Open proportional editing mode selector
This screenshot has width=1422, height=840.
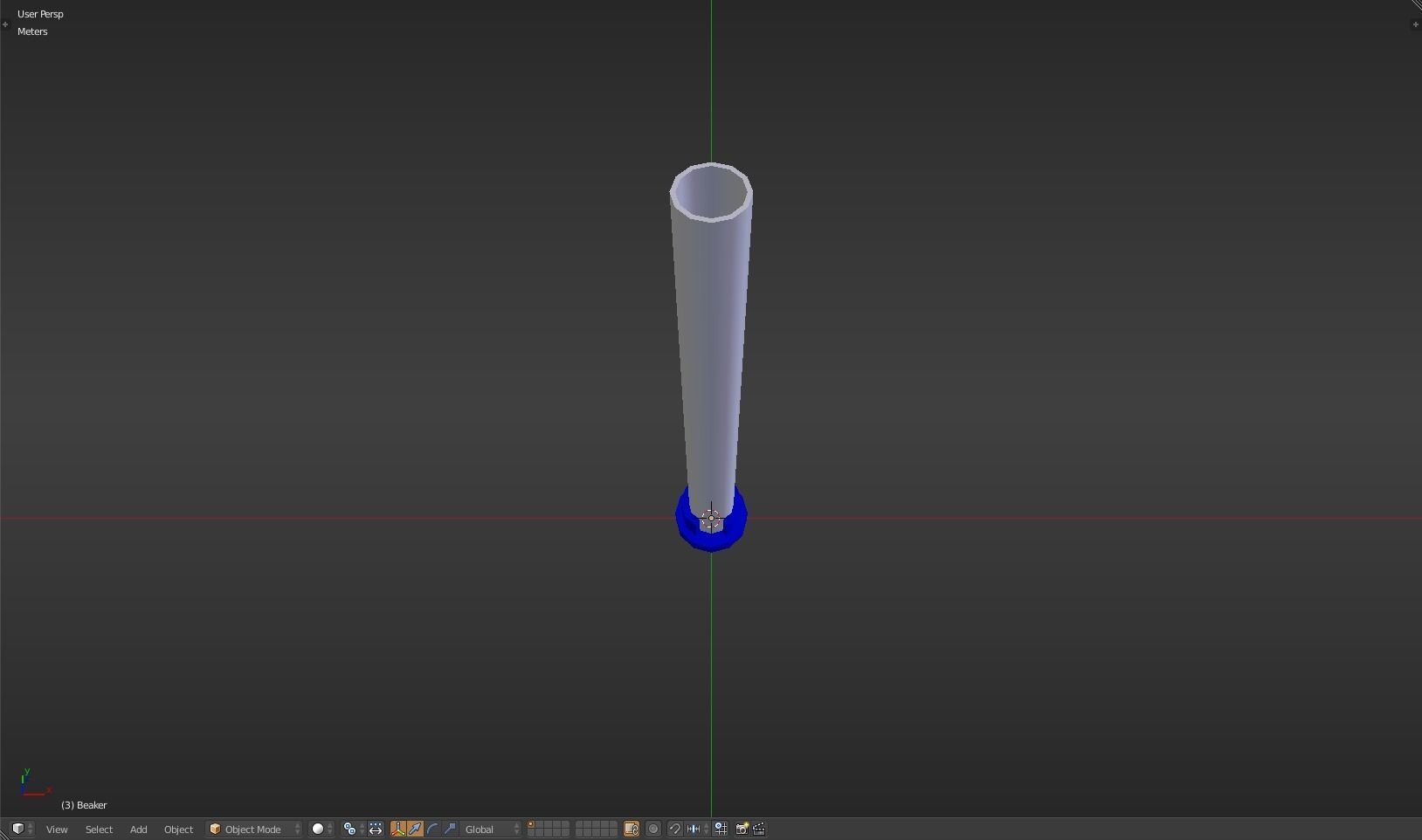click(653, 829)
